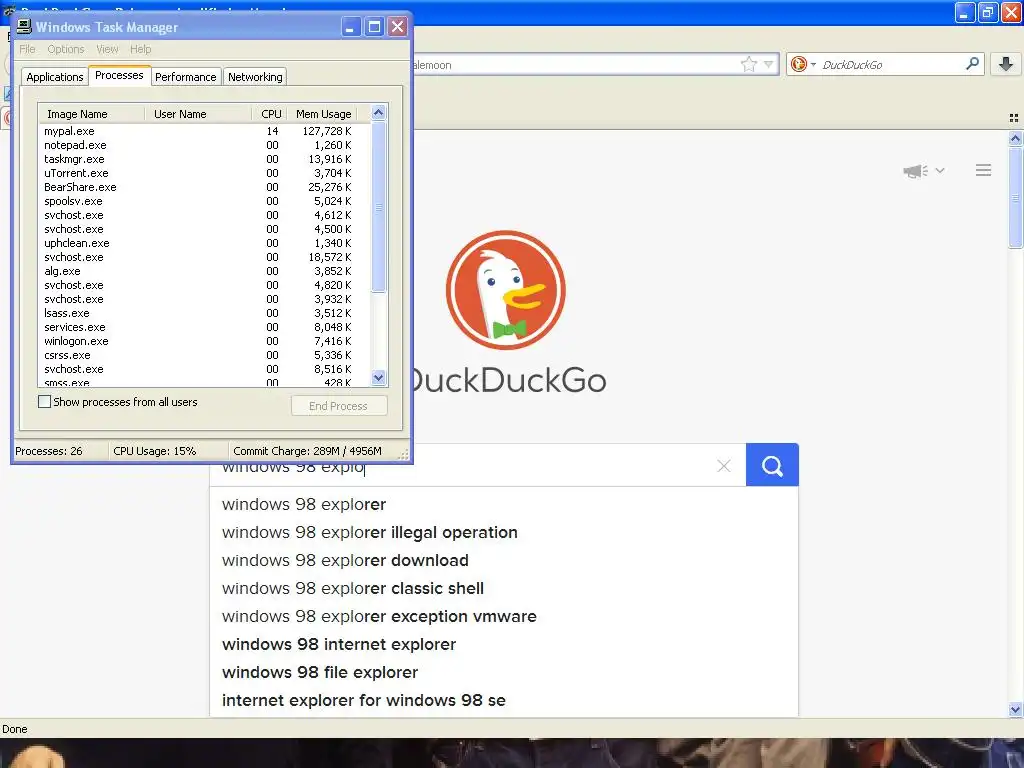Select the taskmgr.exe process row
The image size is (1024, 768).
tap(204, 159)
